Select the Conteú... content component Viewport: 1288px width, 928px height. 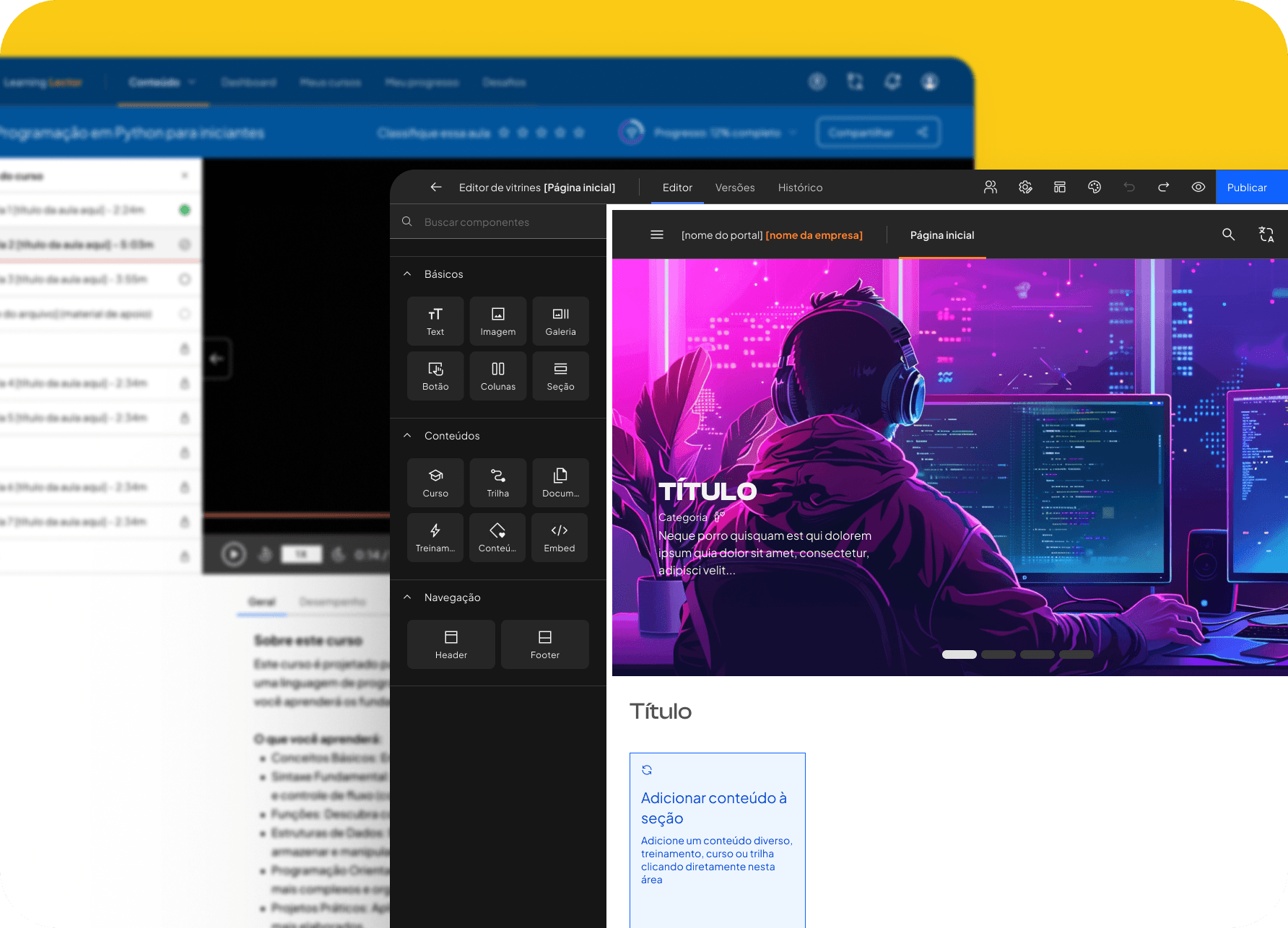(497, 538)
